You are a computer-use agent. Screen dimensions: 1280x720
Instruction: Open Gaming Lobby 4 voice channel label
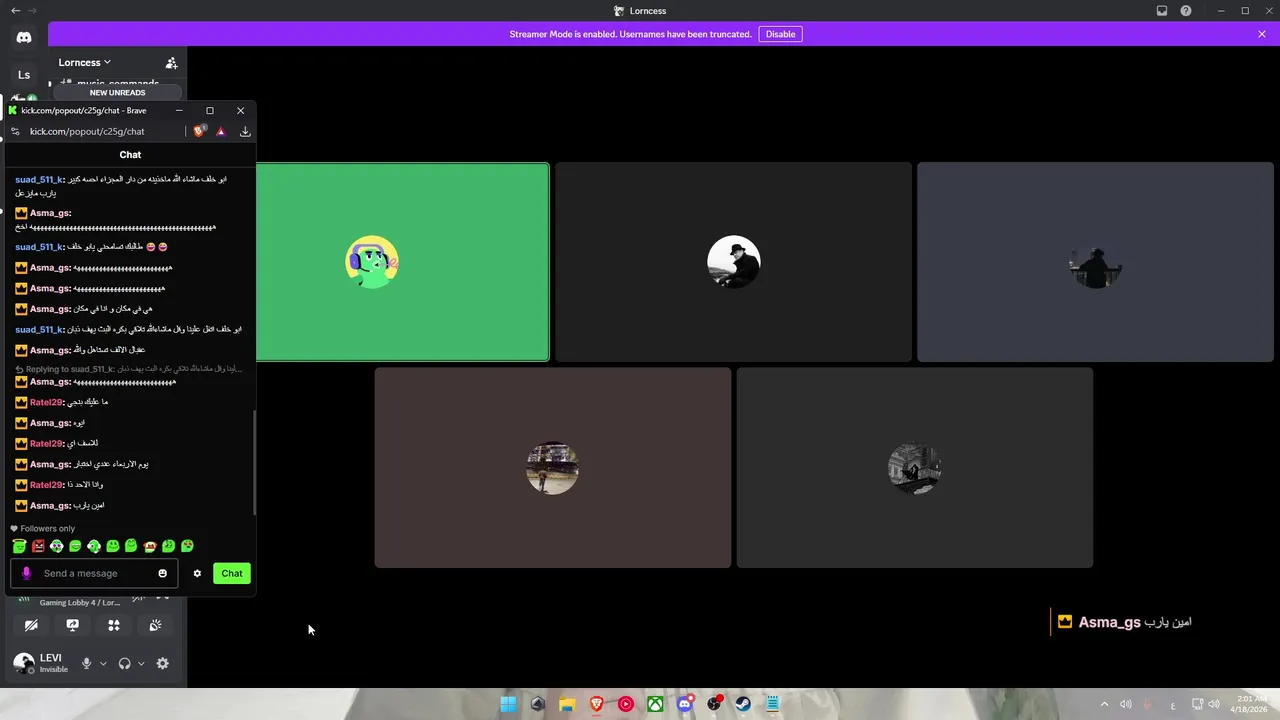(x=80, y=603)
